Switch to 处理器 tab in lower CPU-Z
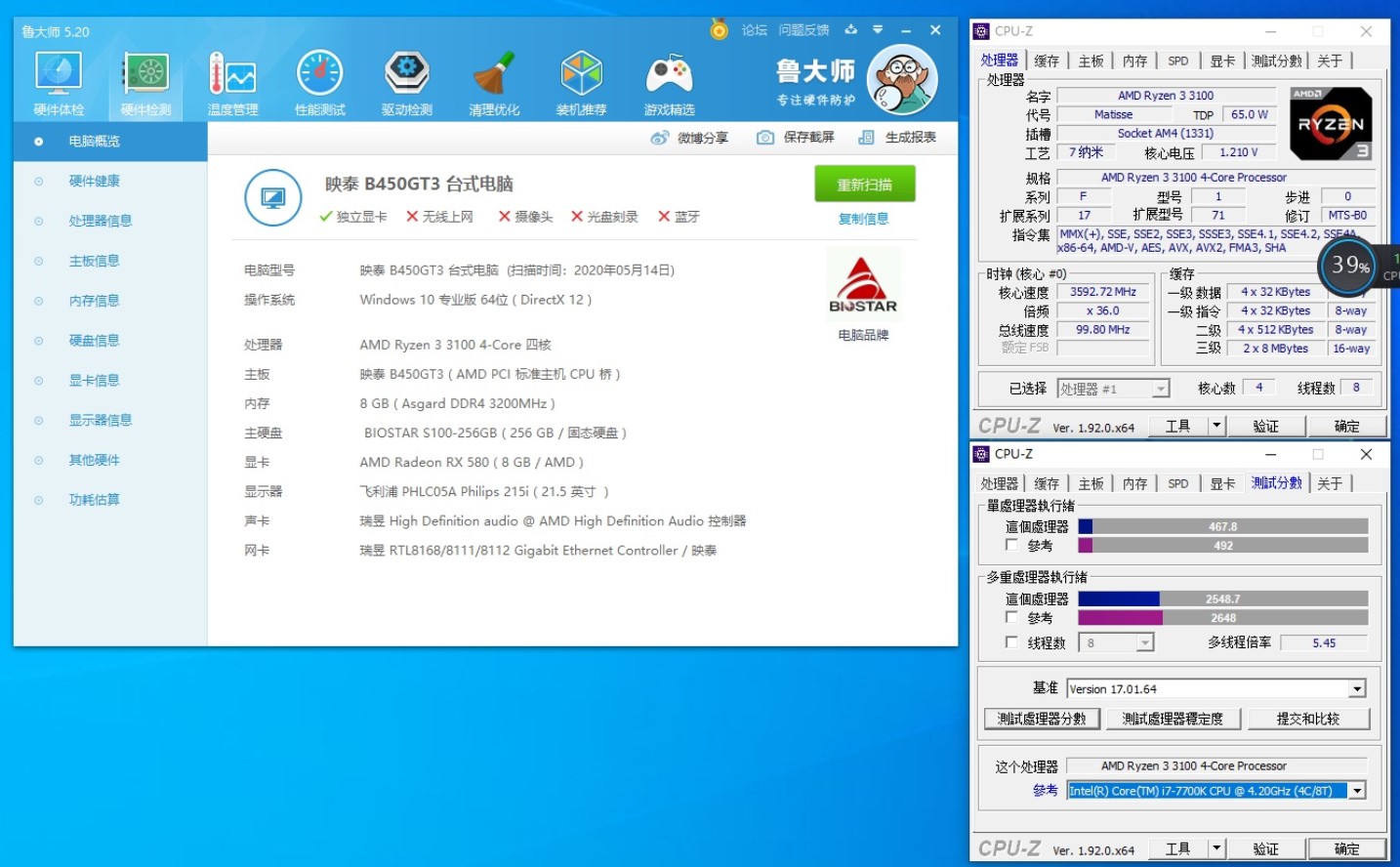This screenshot has height=867, width=1400. pyautogui.click(x=999, y=483)
